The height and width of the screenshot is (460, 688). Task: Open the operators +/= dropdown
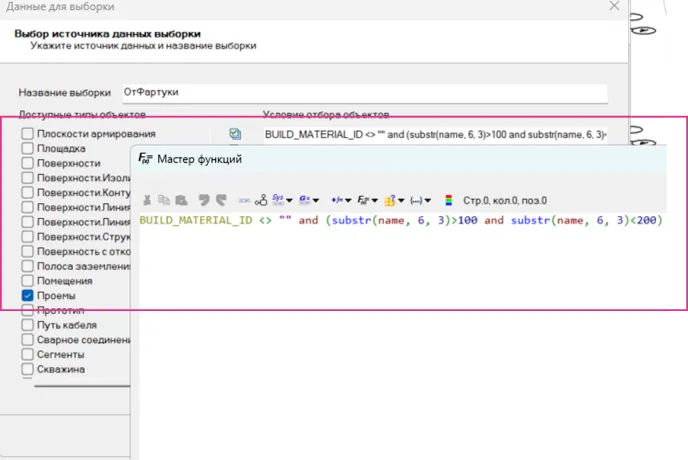coord(338,200)
